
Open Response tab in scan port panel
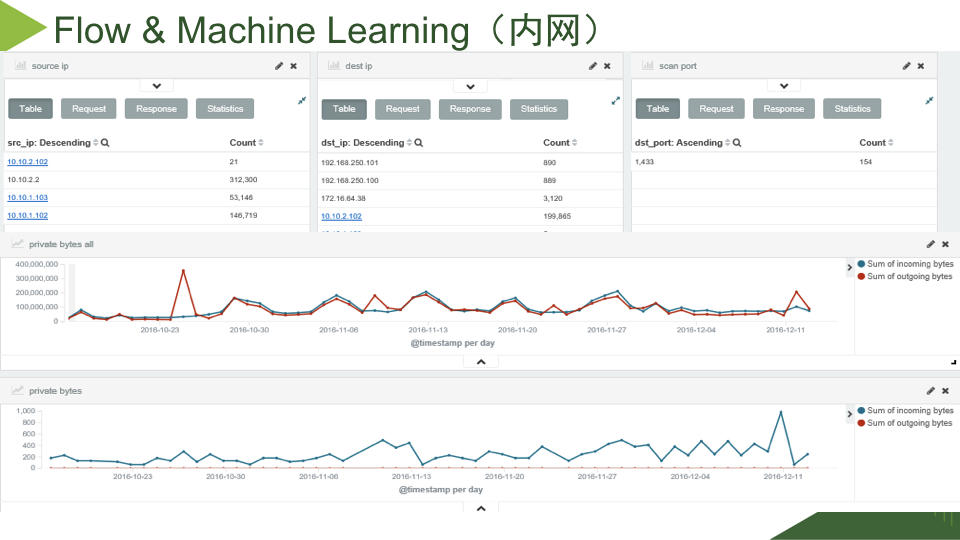[784, 108]
